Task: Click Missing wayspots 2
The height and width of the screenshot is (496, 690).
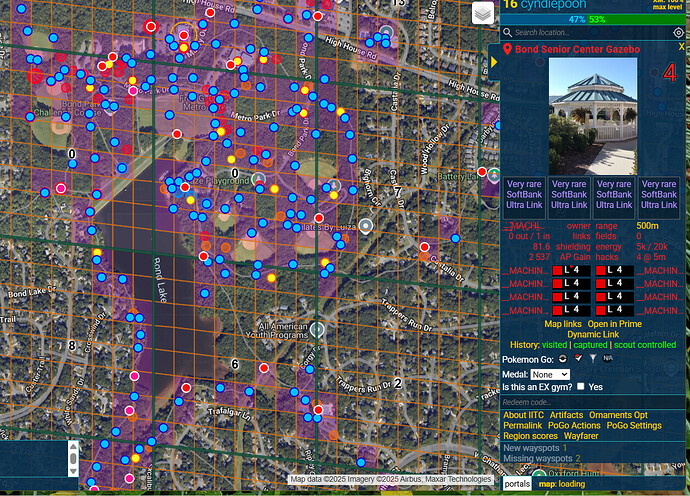Action: [542, 459]
